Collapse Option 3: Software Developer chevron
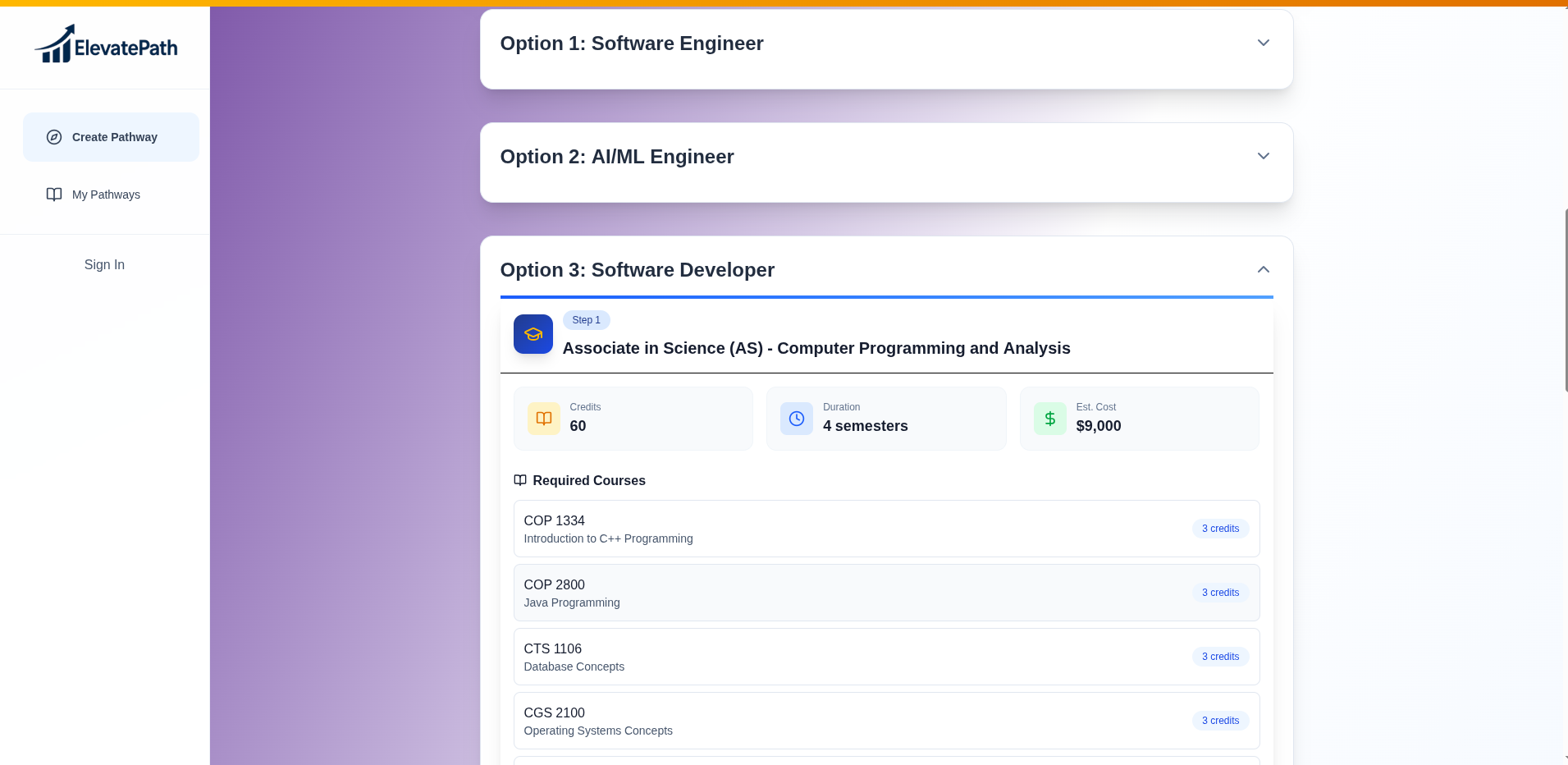This screenshot has width=1568, height=765. coord(1264,269)
